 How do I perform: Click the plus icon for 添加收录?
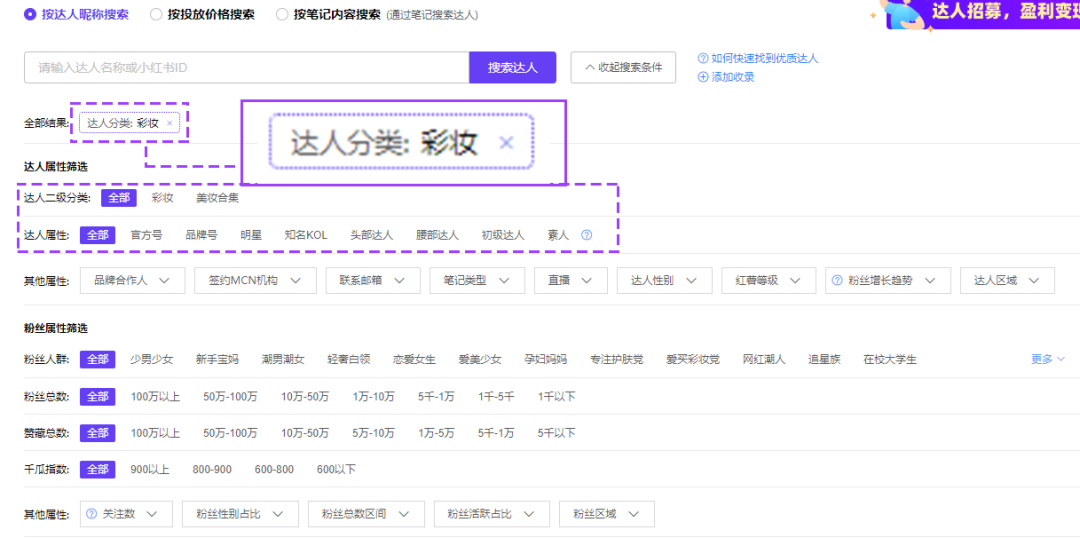tap(703, 77)
